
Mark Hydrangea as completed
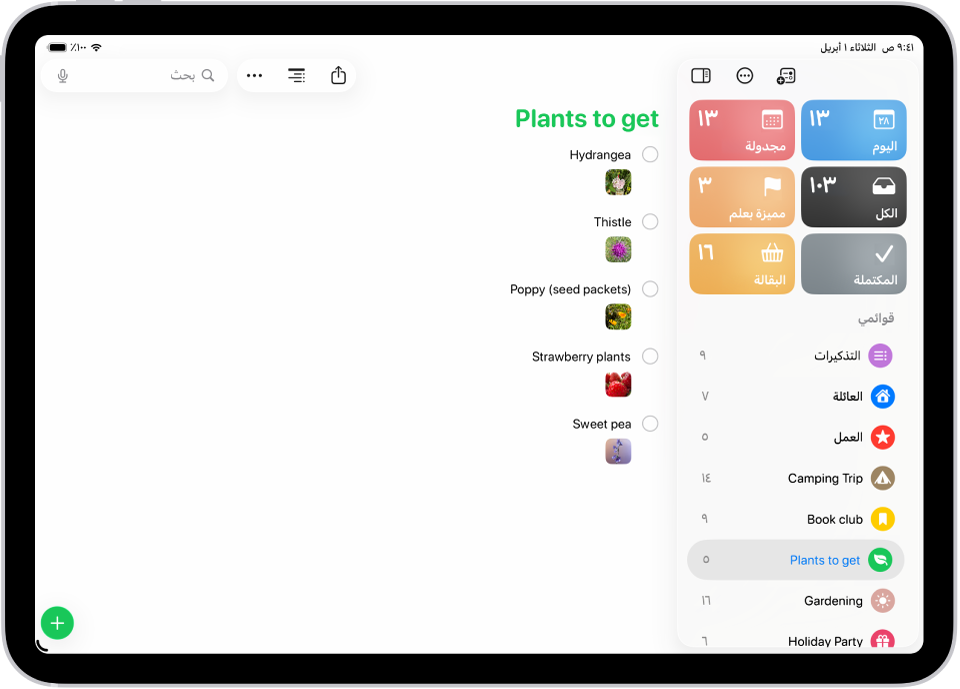coord(650,154)
